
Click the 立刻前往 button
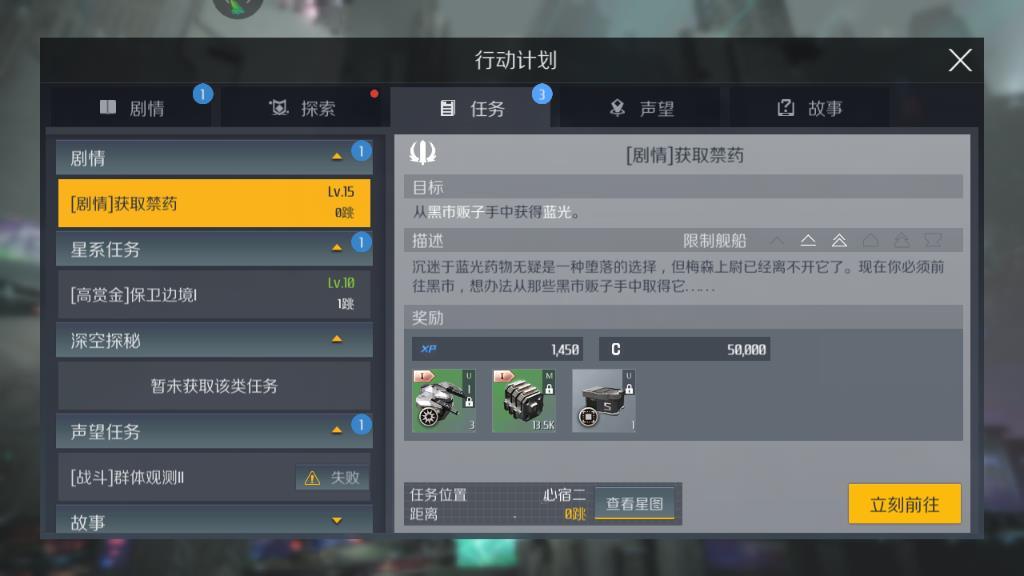(x=904, y=504)
